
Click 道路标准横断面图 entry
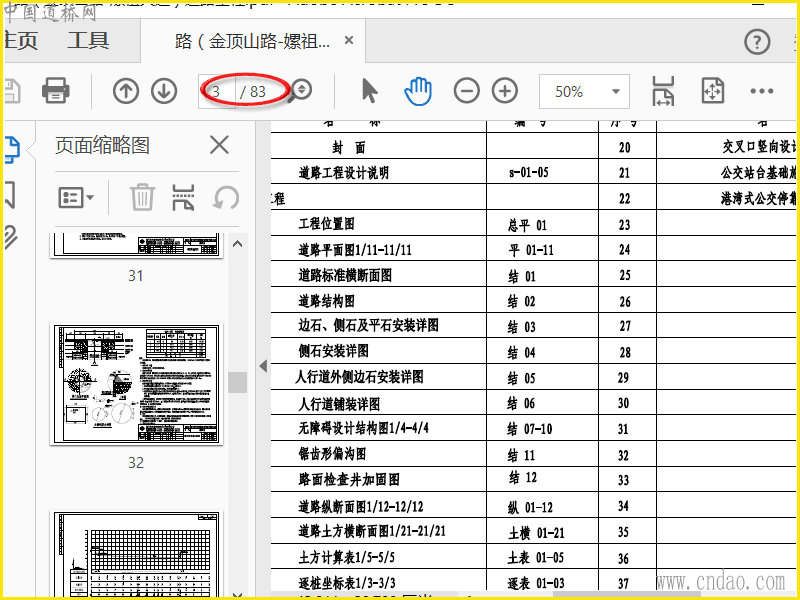pos(345,276)
